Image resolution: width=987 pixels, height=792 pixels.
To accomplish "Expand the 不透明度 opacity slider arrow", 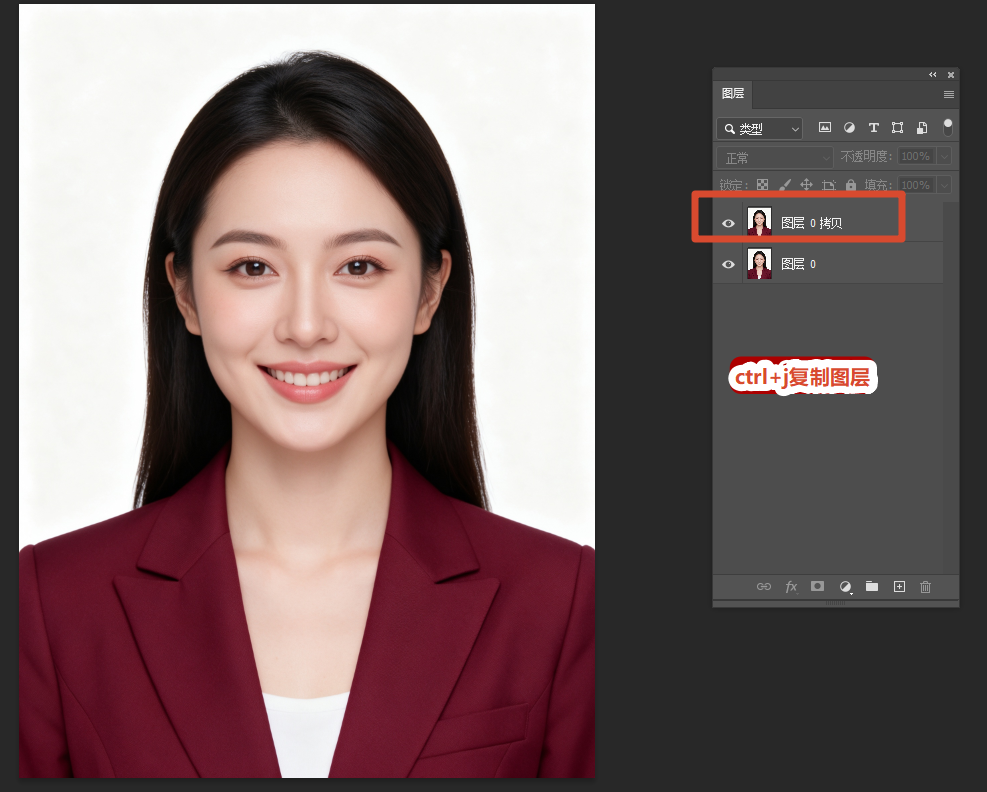I will pos(944,156).
